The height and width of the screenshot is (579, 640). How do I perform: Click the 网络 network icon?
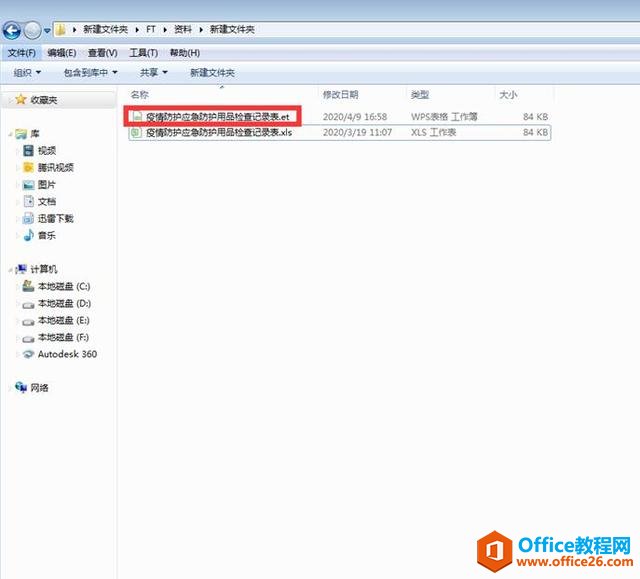tap(21, 387)
